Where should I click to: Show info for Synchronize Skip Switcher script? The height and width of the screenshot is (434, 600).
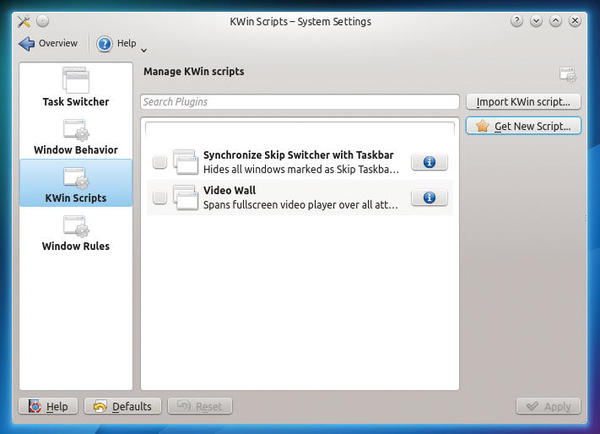tap(429, 162)
